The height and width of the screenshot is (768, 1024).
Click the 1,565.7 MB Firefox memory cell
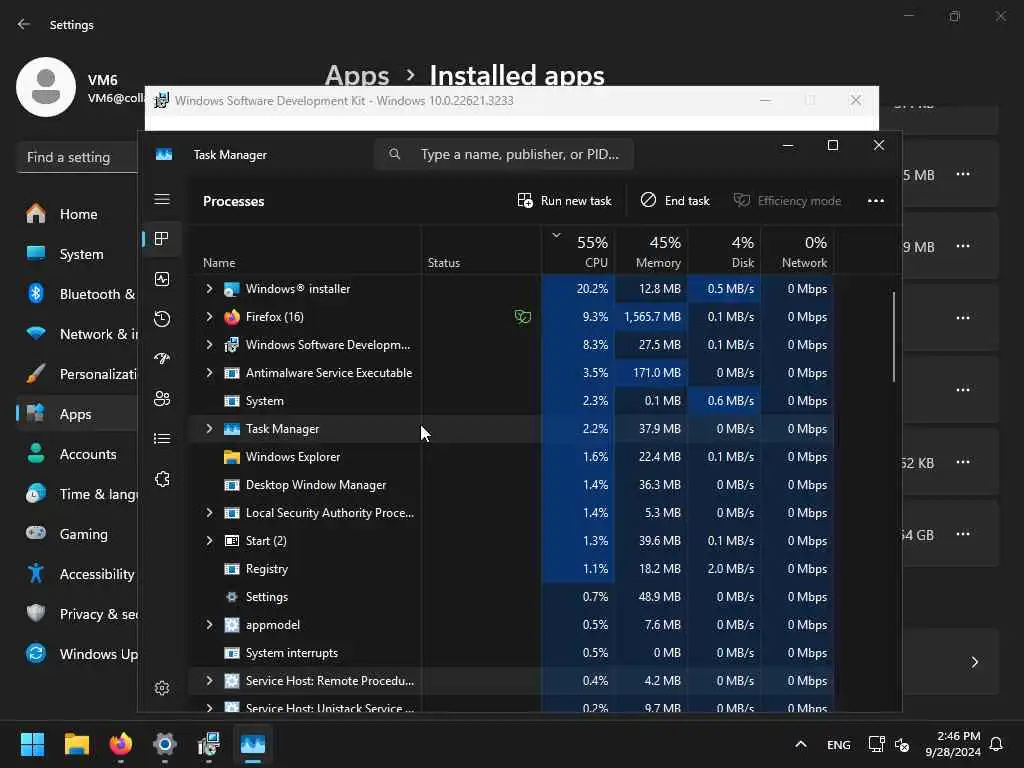(x=651, y=317)
